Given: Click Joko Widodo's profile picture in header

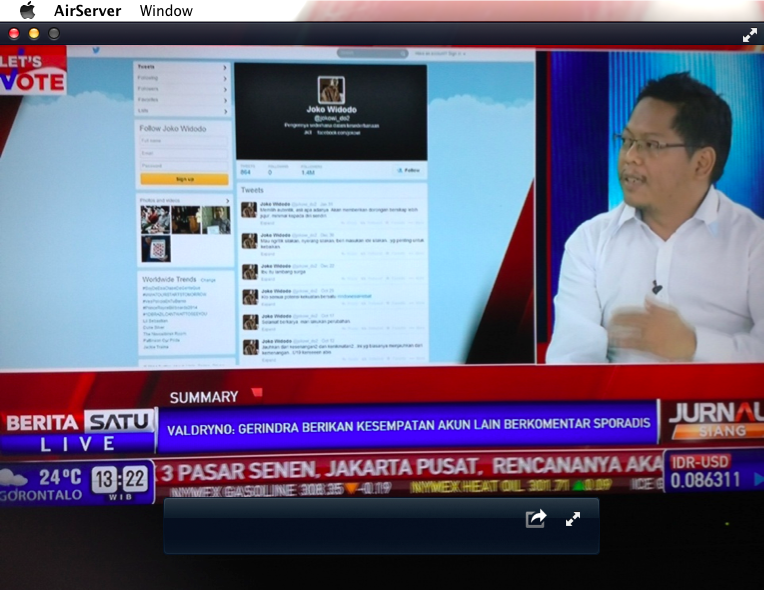Looking at the screenshot, I should tap(331, 90).
